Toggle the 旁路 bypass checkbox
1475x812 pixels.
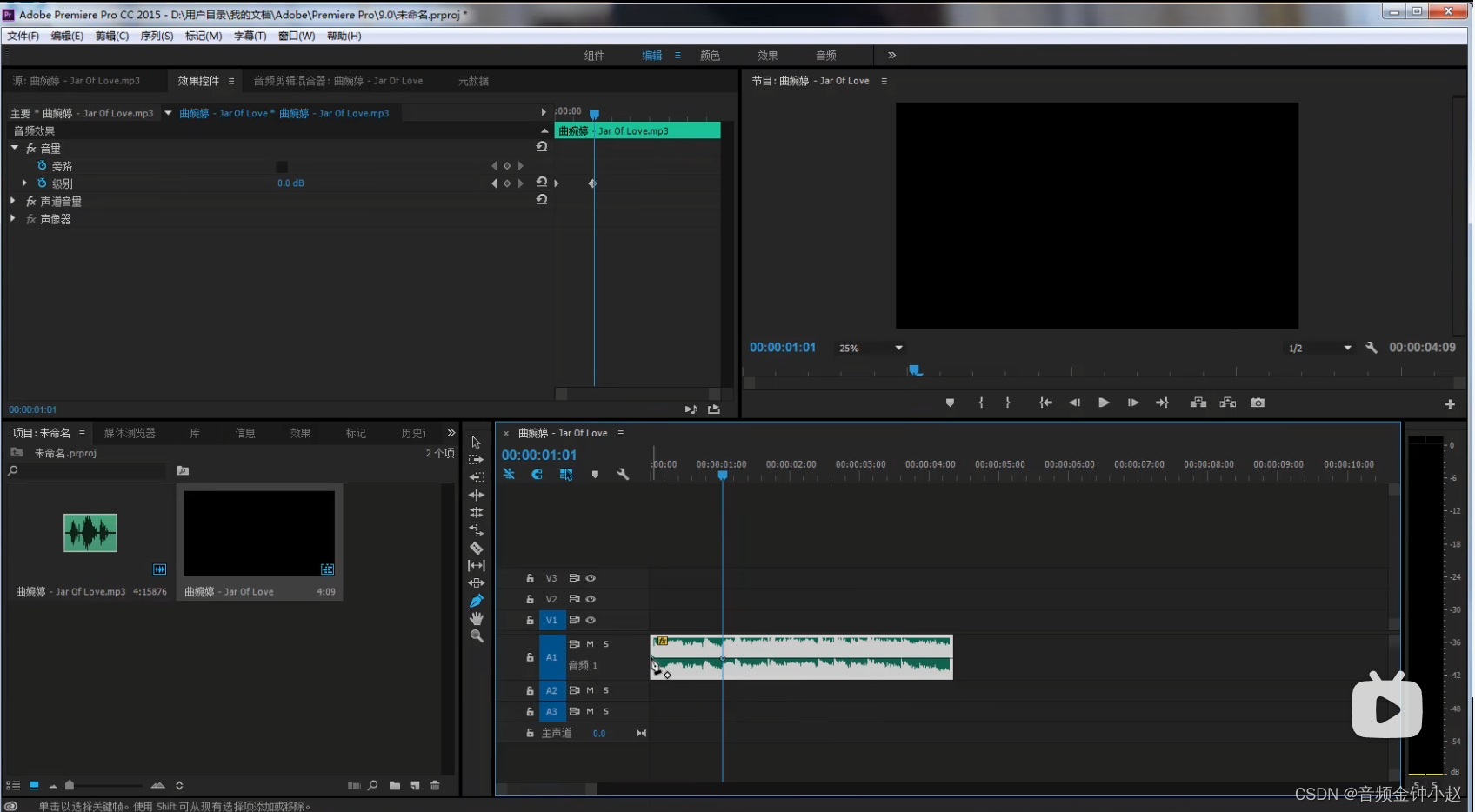tap(282, 166)
